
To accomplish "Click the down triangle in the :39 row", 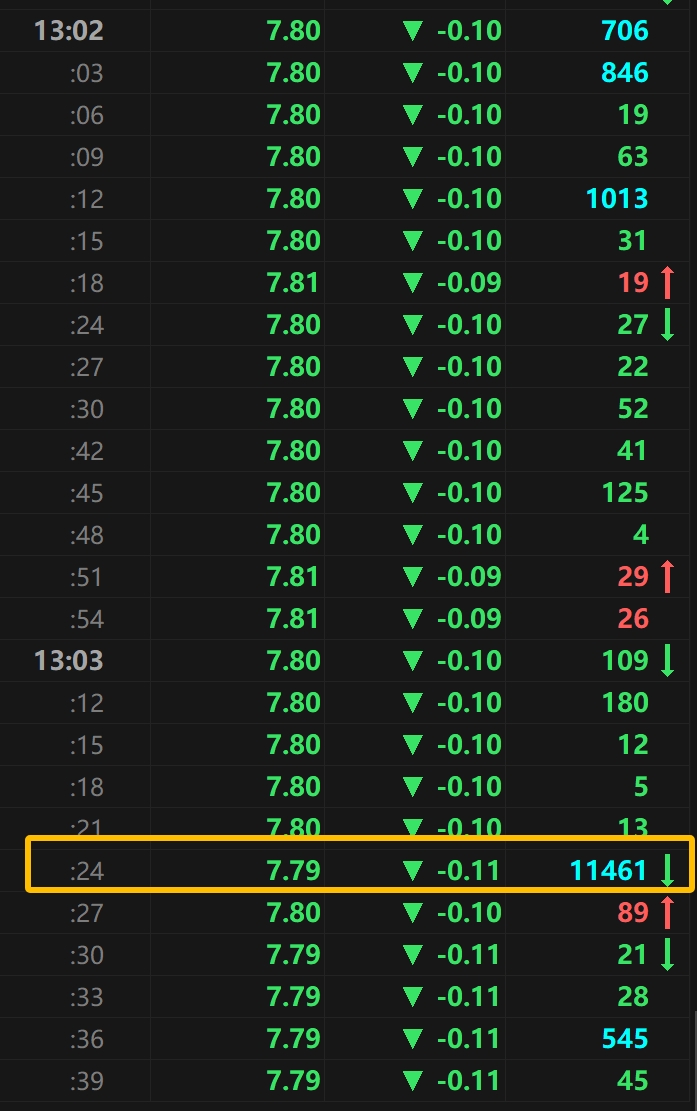I will click(x=412, y=1081).
